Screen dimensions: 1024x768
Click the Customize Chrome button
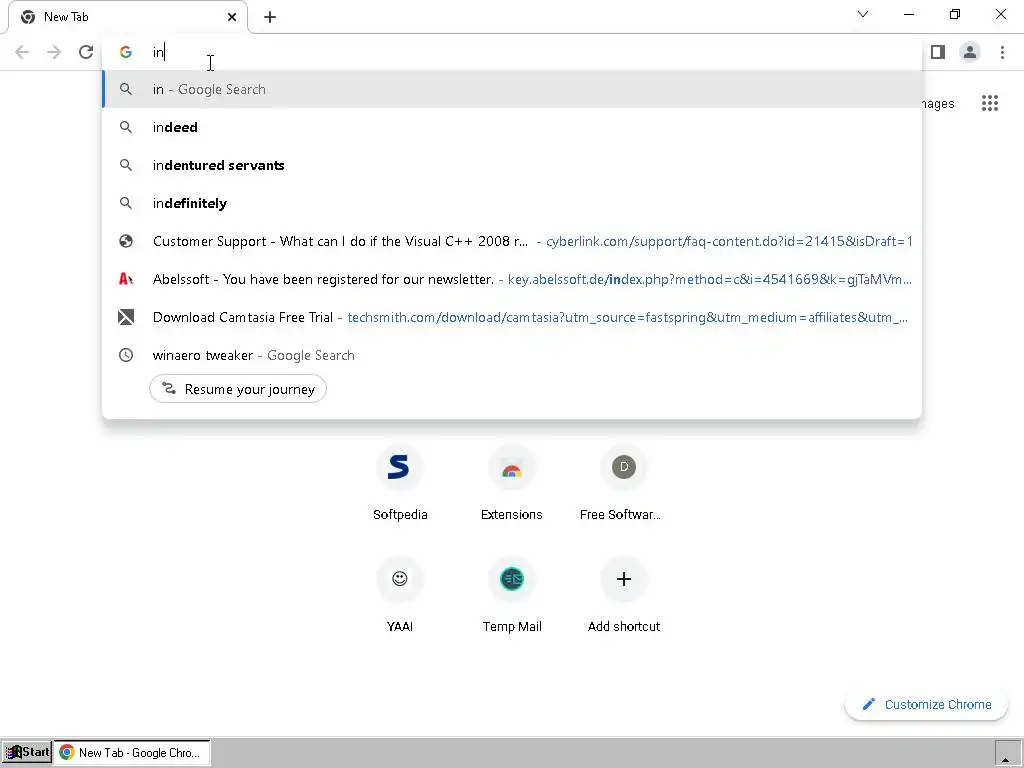[926, 705]
